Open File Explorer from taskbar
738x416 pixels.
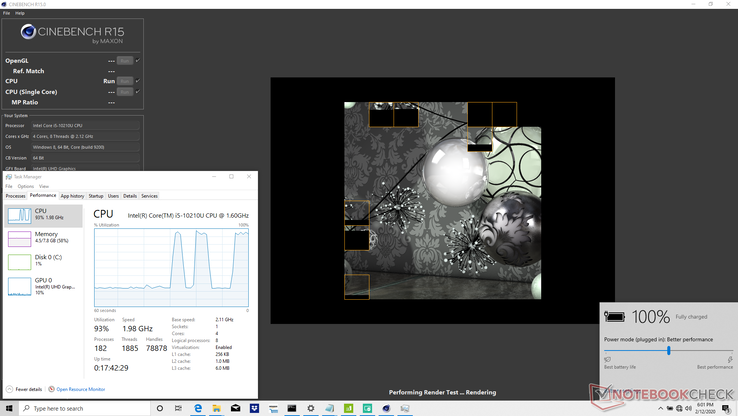click(217, 408)
